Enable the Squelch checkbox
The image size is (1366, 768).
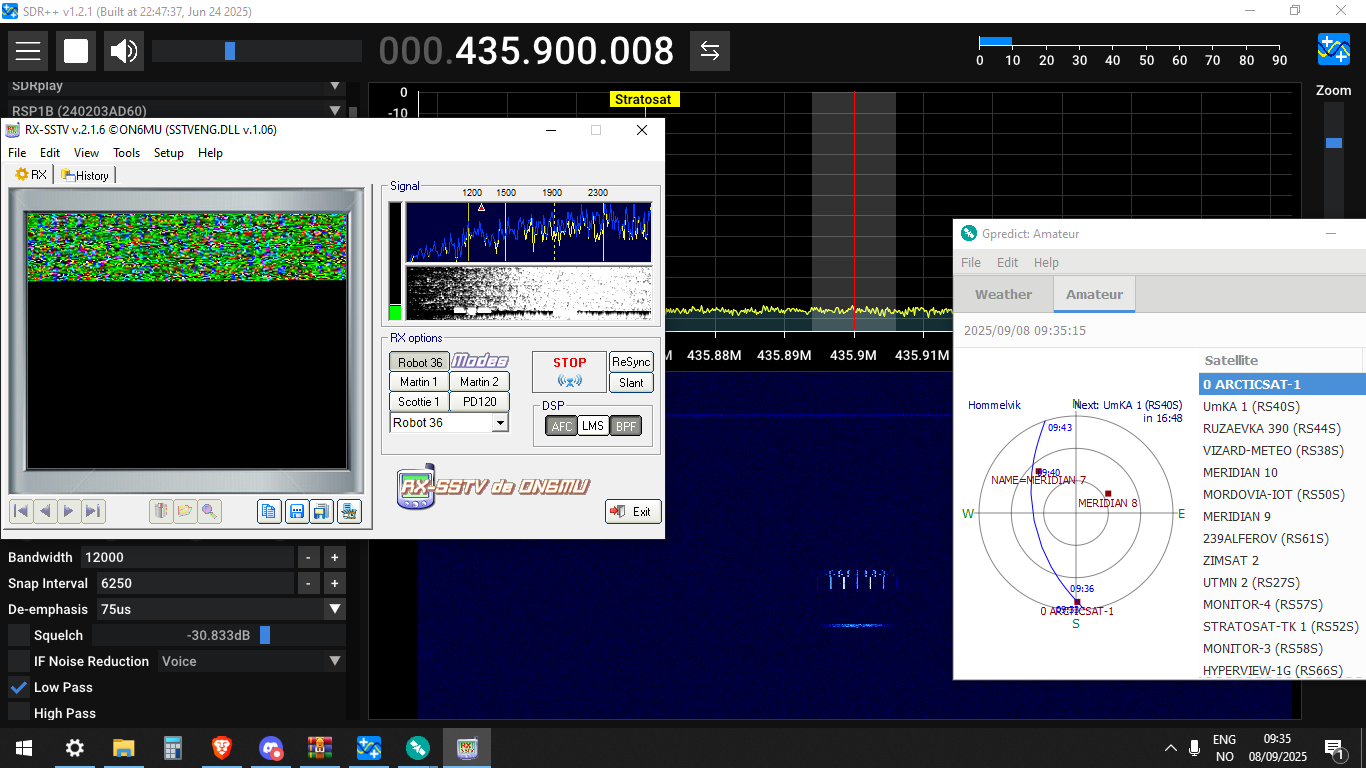point(19,635)
